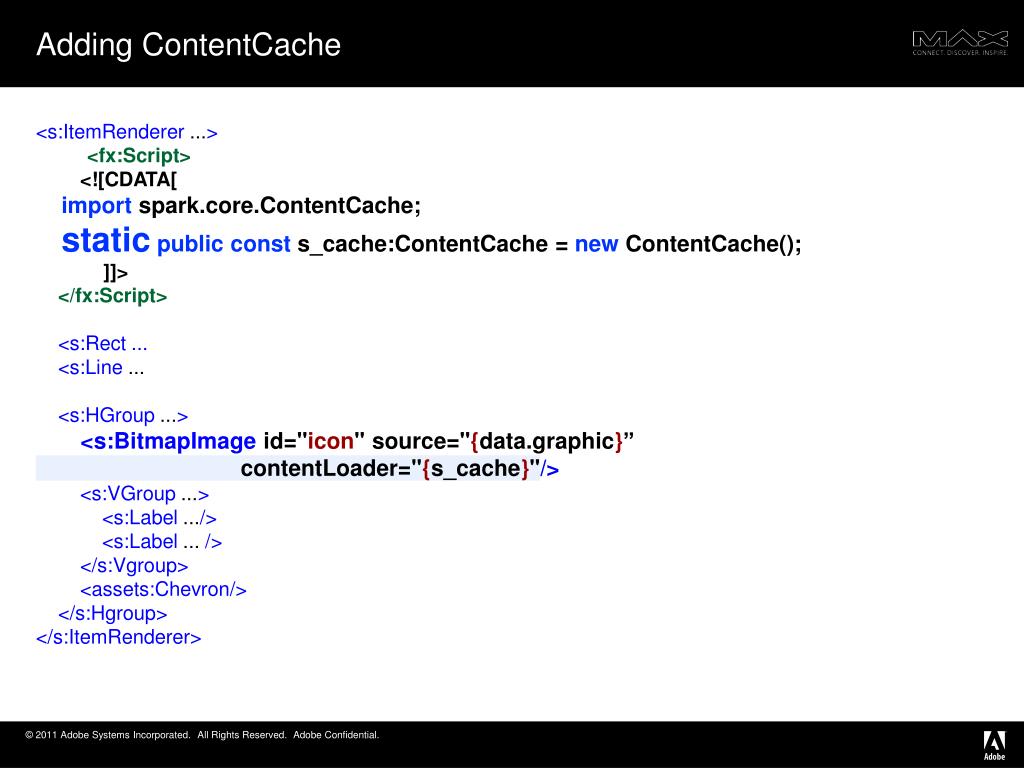The width and height of the screenshot is (1024, 768).
Task: Click the large 'static' keyword
Action: click(106, 240)
